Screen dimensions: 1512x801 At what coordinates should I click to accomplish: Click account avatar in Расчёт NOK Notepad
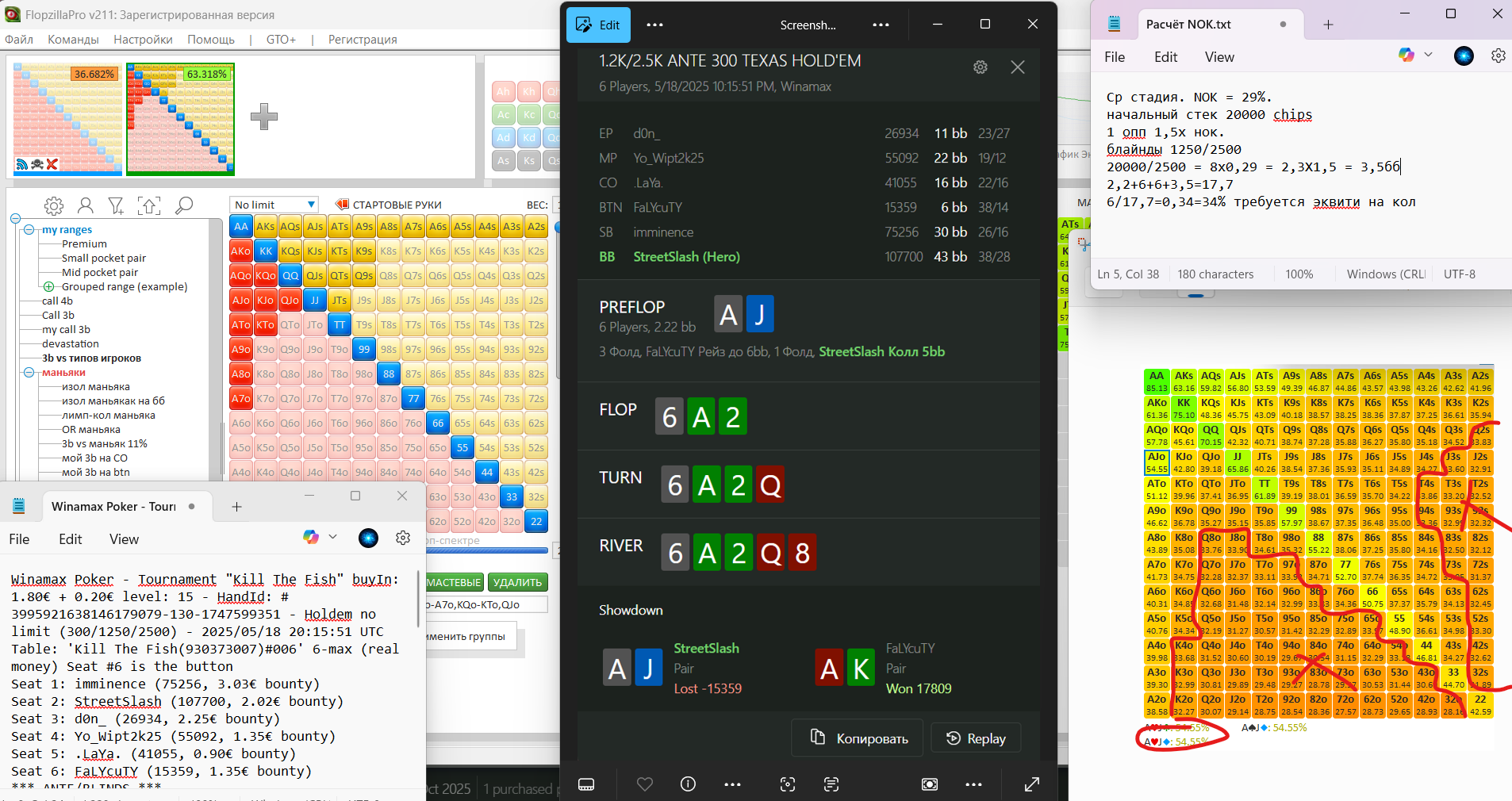point(1464,56)
